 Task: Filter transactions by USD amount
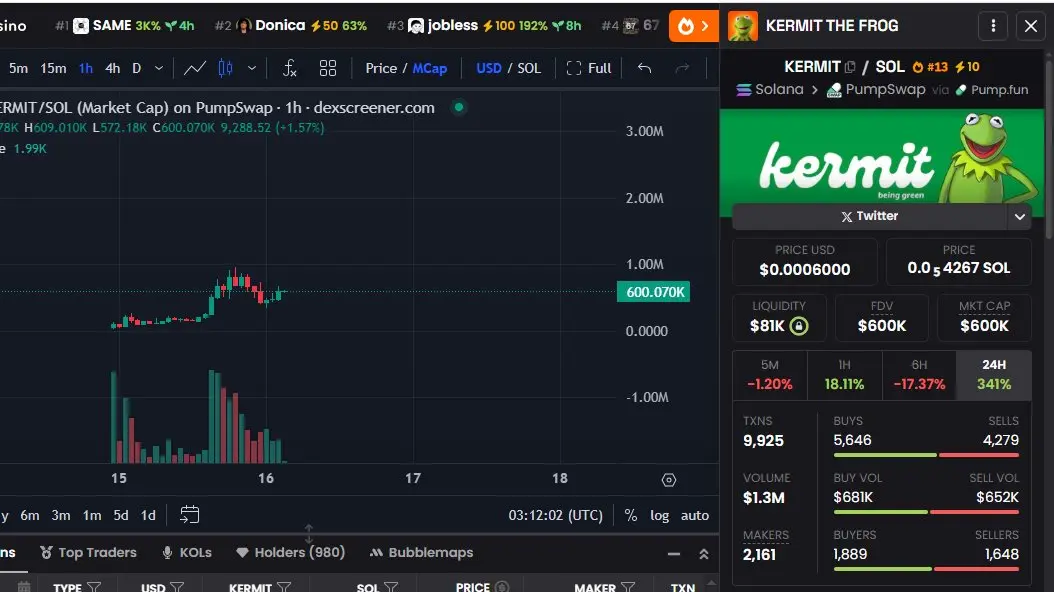click(177, 587)
